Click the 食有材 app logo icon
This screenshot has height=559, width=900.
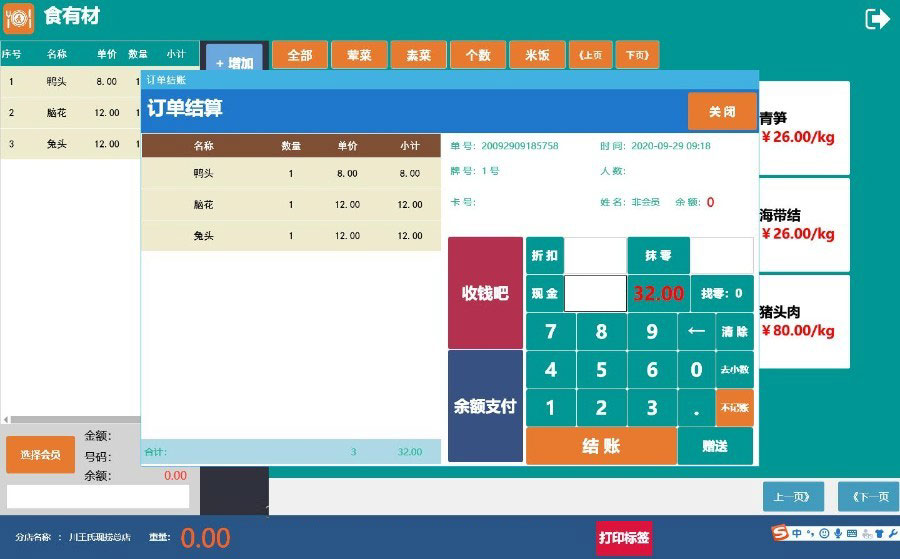18,19
